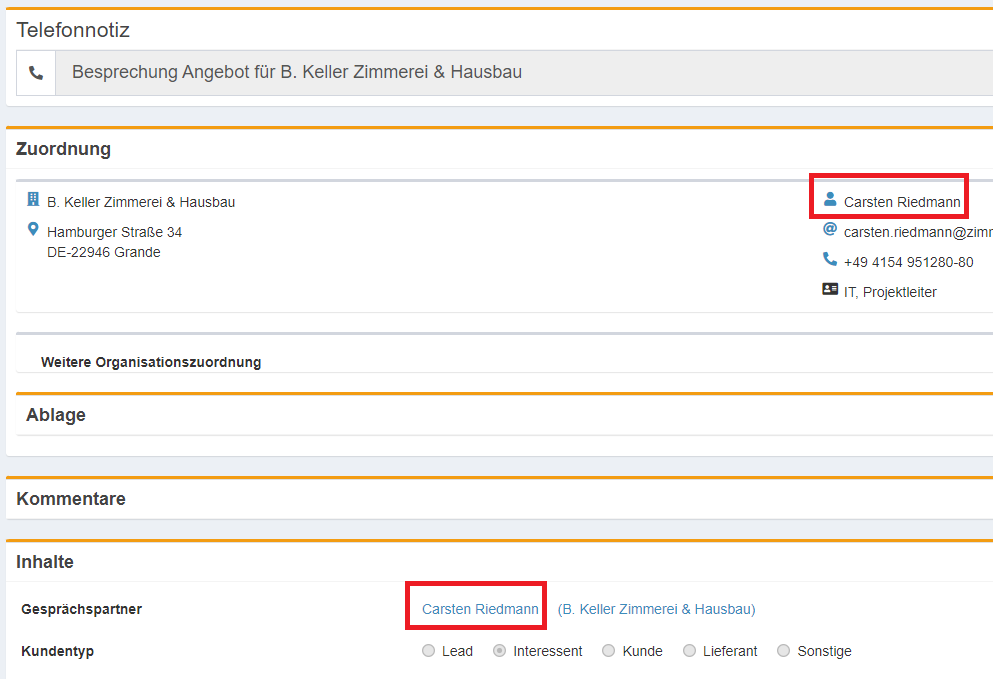
Task: Collapse the Zuordnung section header
Action: 64,150
